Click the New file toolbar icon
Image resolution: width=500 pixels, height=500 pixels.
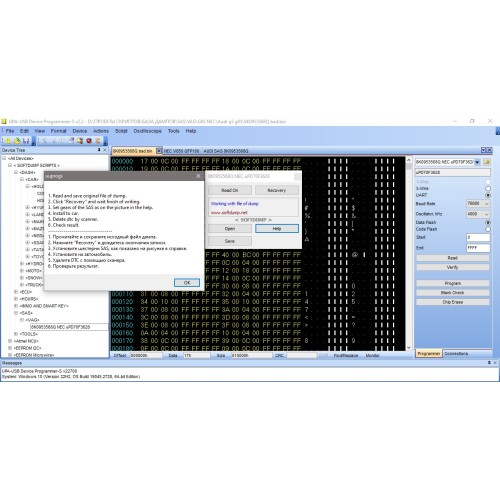pos(8,141)
